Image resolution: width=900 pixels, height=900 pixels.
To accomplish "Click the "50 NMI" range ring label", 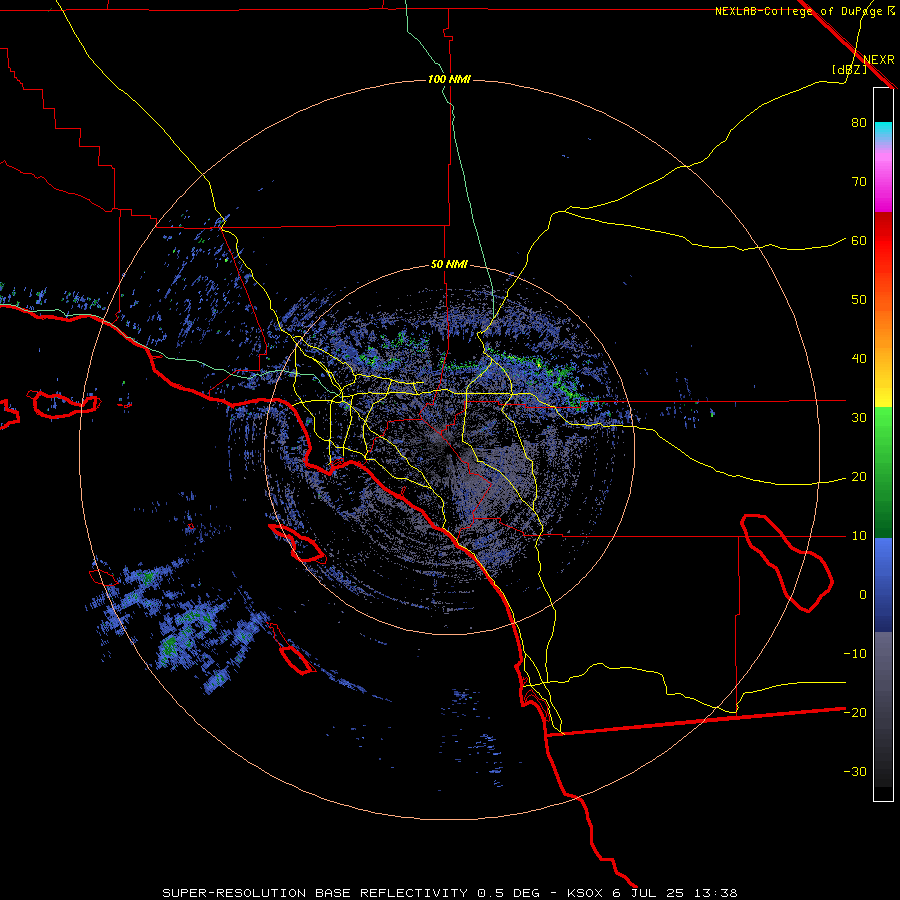I will [449, 265].
